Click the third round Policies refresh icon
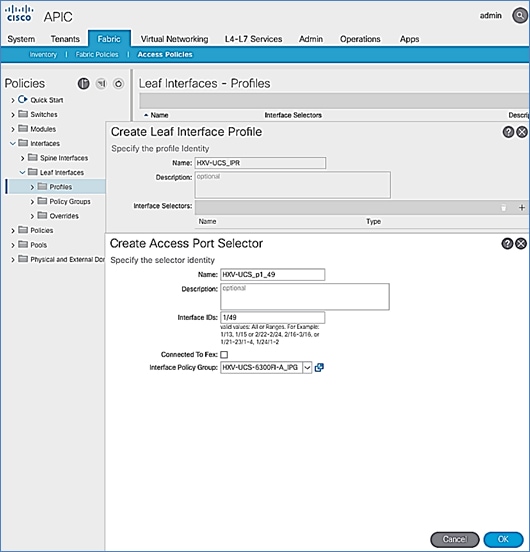Screen dimensions: 530x552 click(x=118, y=84)
